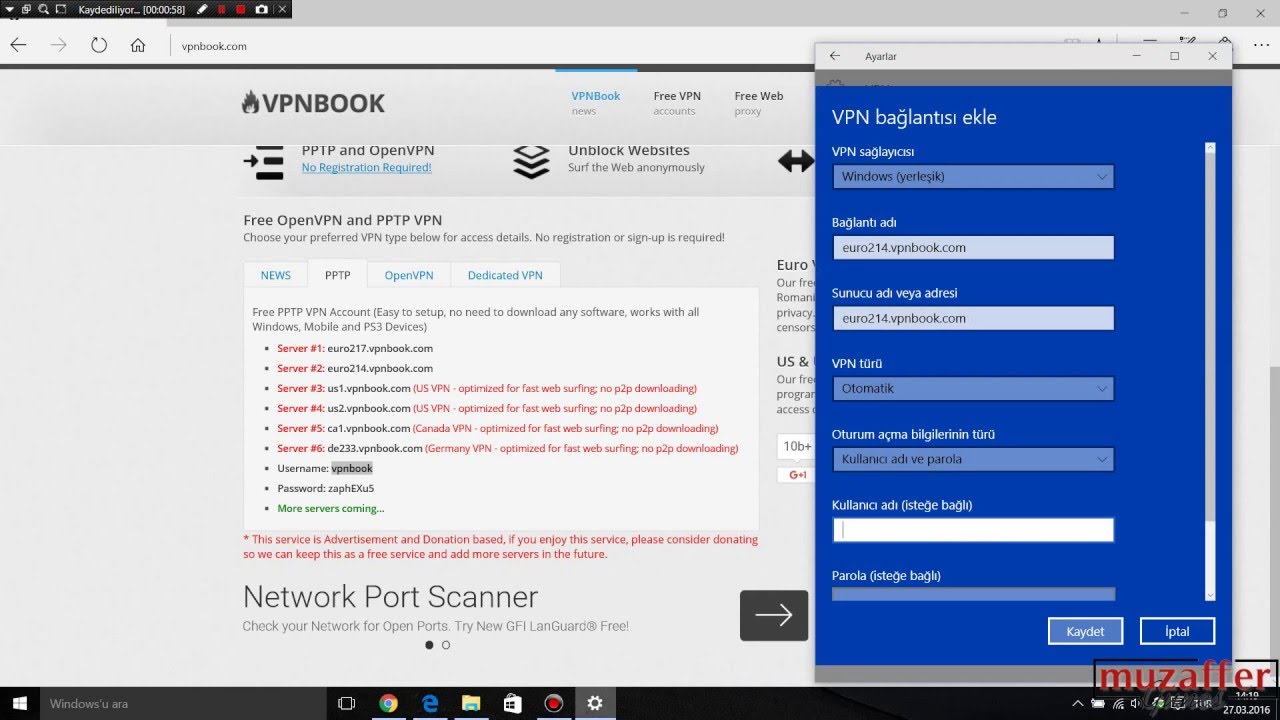Image resolution: width=1280 pixels, height=720 pixels.
Task: Open Free VPN accounts menu item
Action: pos(677,103)
